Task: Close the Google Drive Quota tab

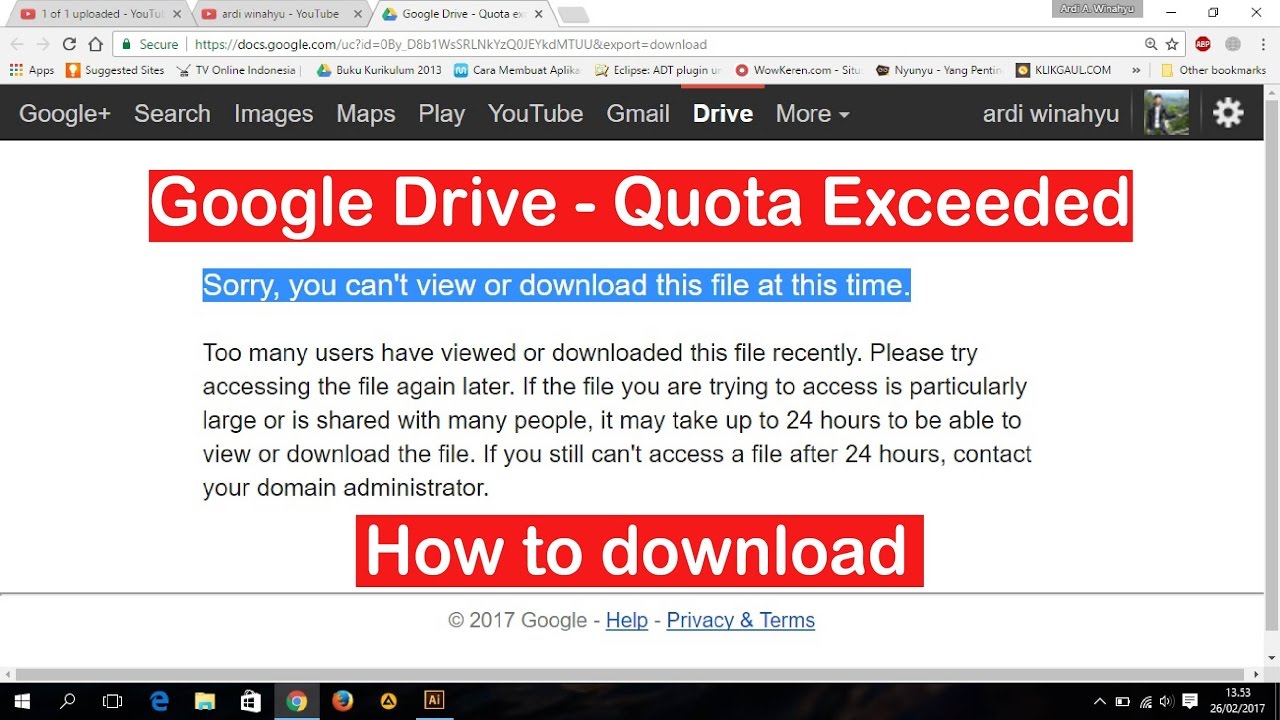Action: 537,14
